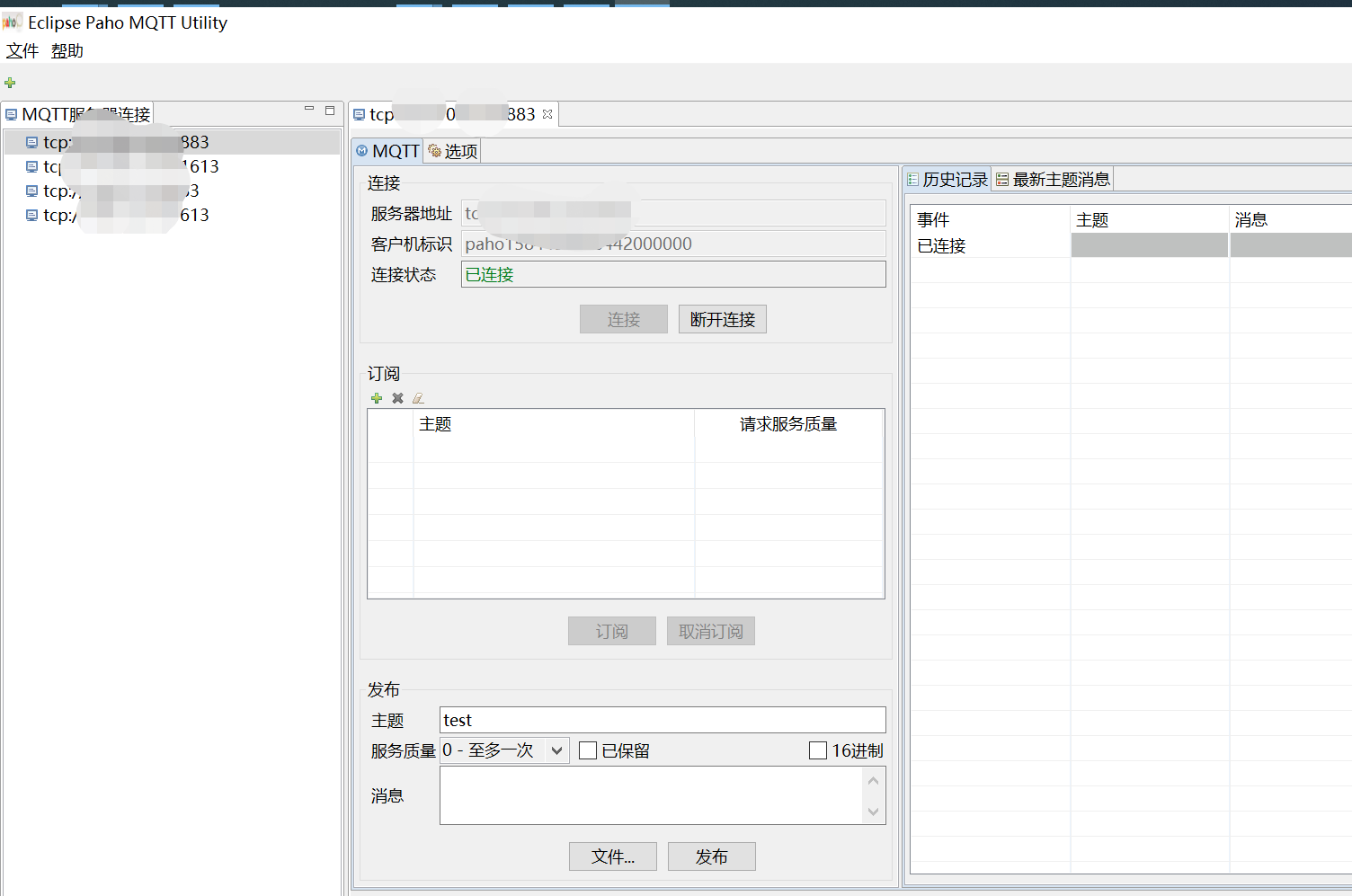Click the 断开连接 disconnect button
Screen dimensions: 1352x896
pyautogui.click(x=723, y=319)
